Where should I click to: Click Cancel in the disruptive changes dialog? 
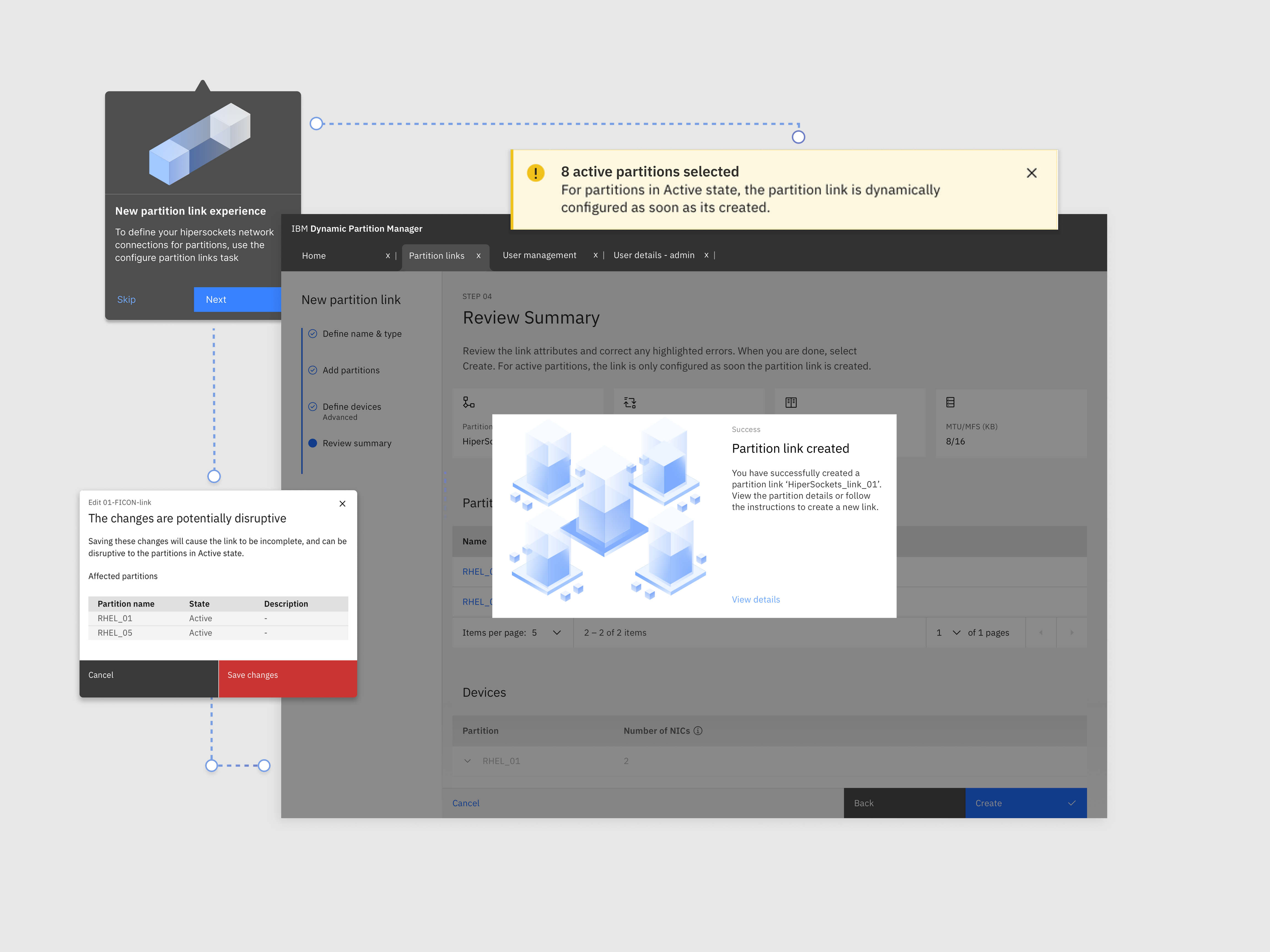point(149,678)
